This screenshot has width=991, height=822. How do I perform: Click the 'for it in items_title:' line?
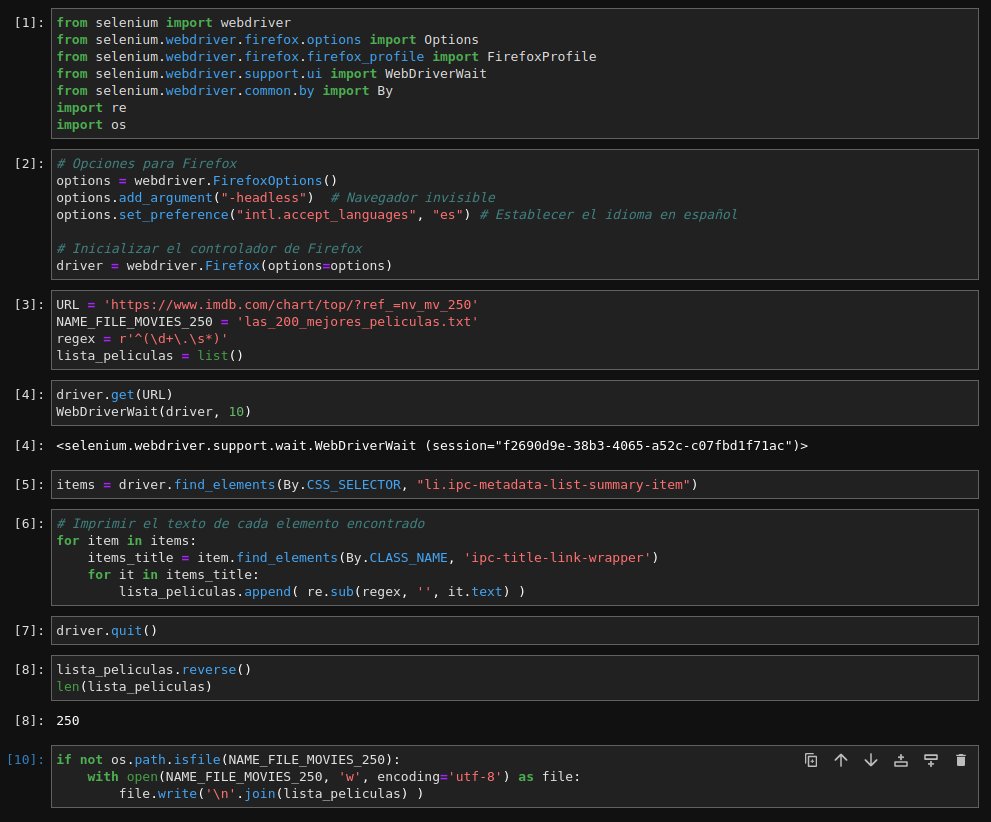173,575
